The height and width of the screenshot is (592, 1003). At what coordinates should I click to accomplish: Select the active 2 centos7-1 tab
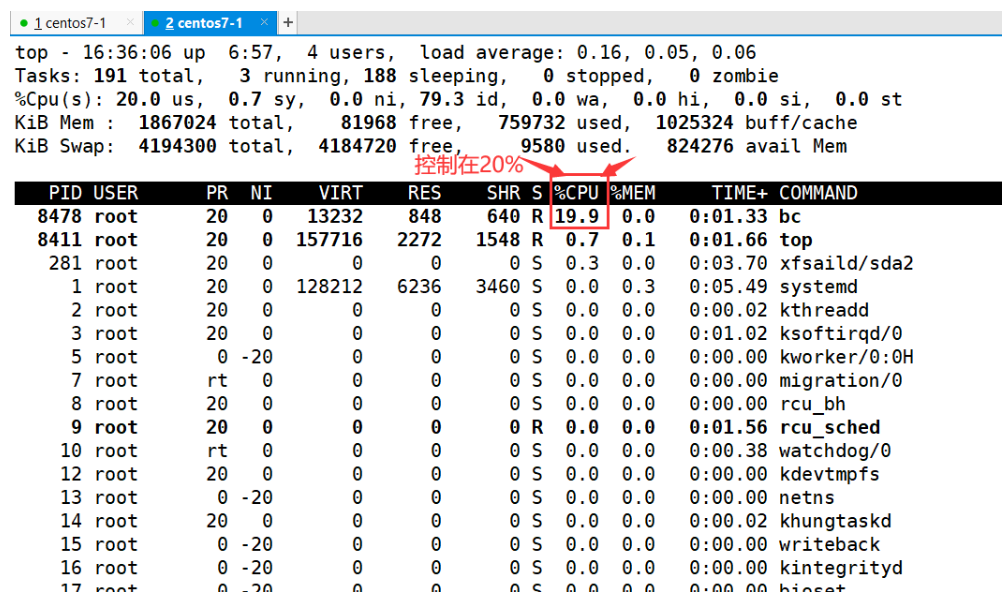click(x=210, y=23)
